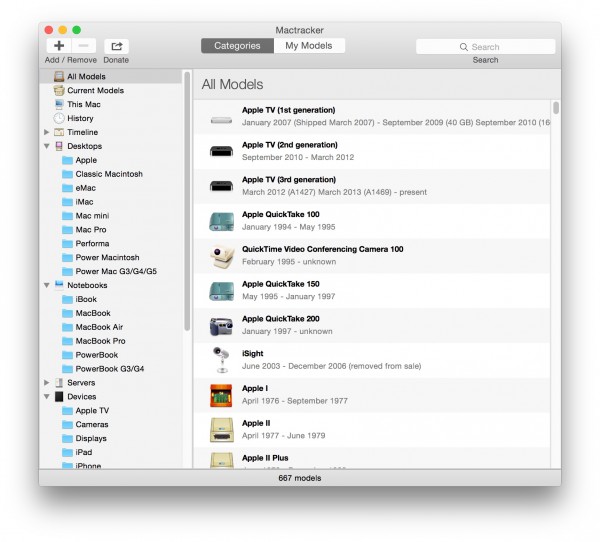Image resolution: width=600 pixels, height=542 pixels.
Task: Switch to the Categories tab
Action: click(x=237, y=46)
